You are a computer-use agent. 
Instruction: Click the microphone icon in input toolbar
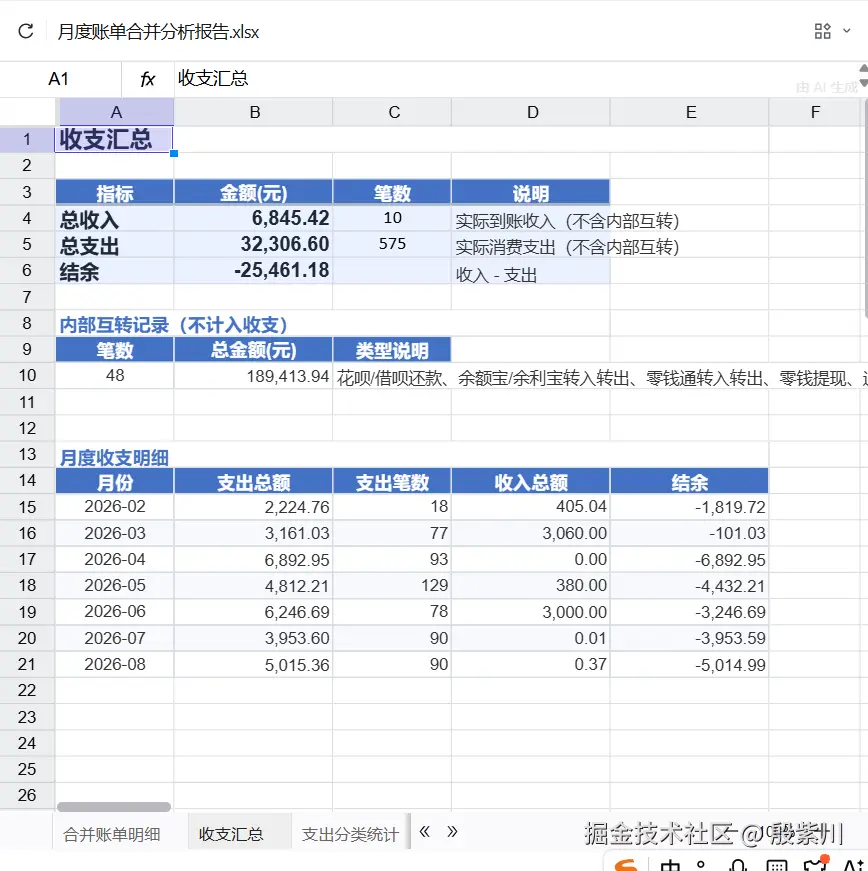(x=739, y=865)
